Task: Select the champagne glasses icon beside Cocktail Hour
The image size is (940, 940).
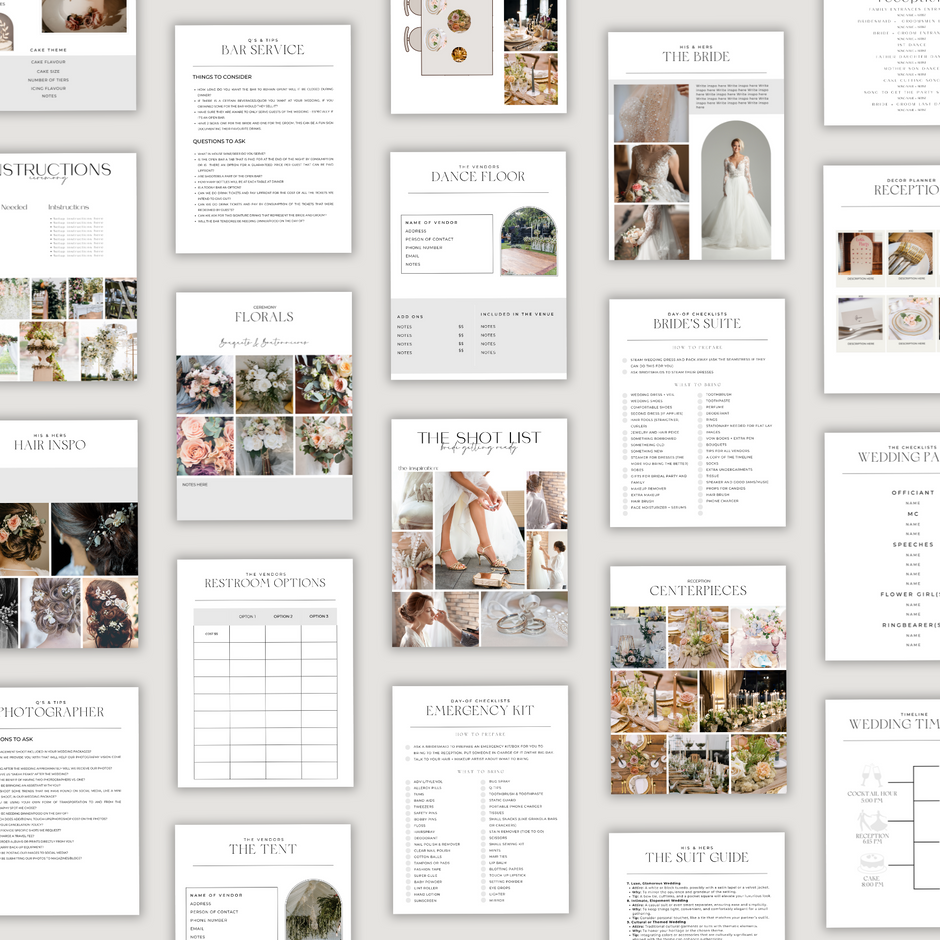Action: (871, 775)
